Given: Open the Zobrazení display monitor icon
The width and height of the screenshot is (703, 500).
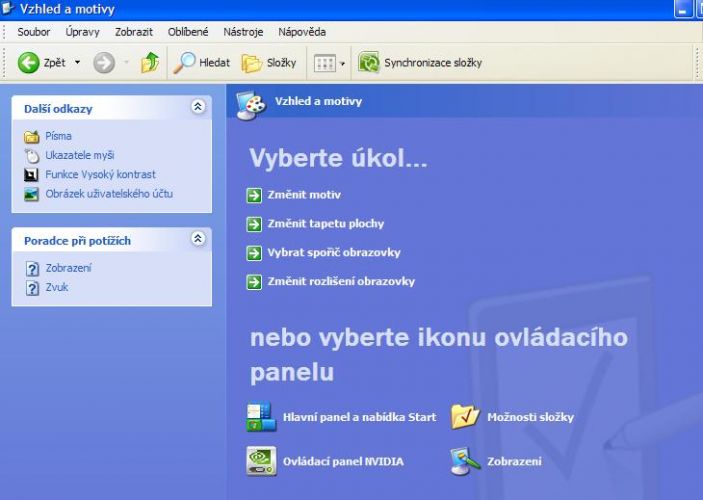Looking at the screenshot, I should (x=465, y=461).
